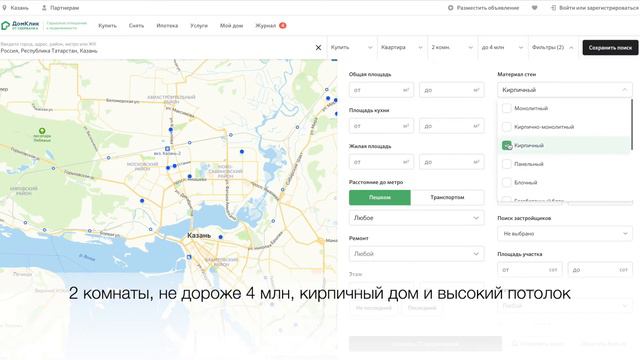Viewport: 640px width, 360px height.
Task: Click Ленинградец Заболоцье green park marker
Action: pos(42,131)
